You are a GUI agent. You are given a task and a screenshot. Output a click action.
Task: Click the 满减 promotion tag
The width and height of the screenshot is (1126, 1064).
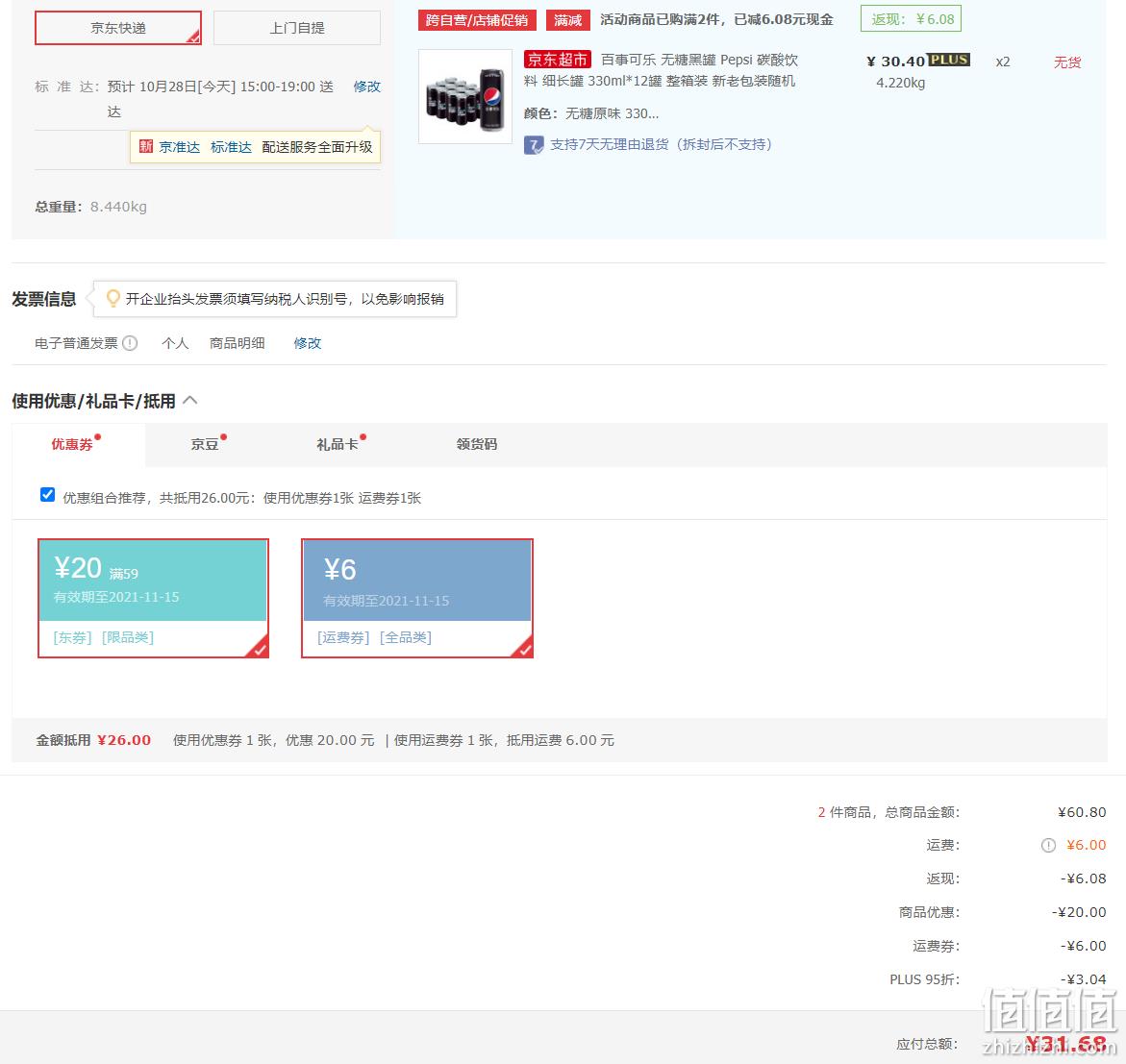tap(567, 20)
